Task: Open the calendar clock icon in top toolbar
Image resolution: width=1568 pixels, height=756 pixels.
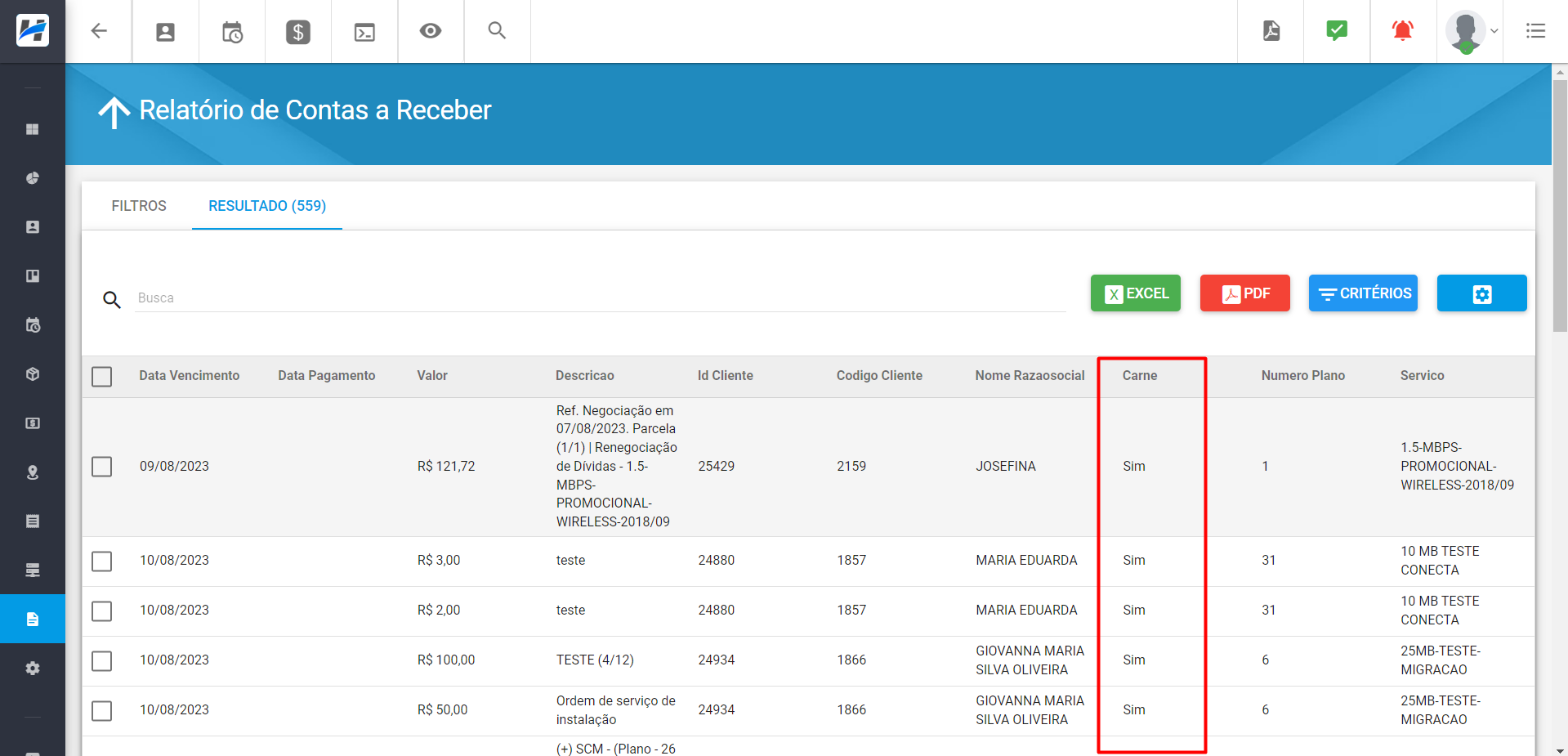Action: click(232, 32)
